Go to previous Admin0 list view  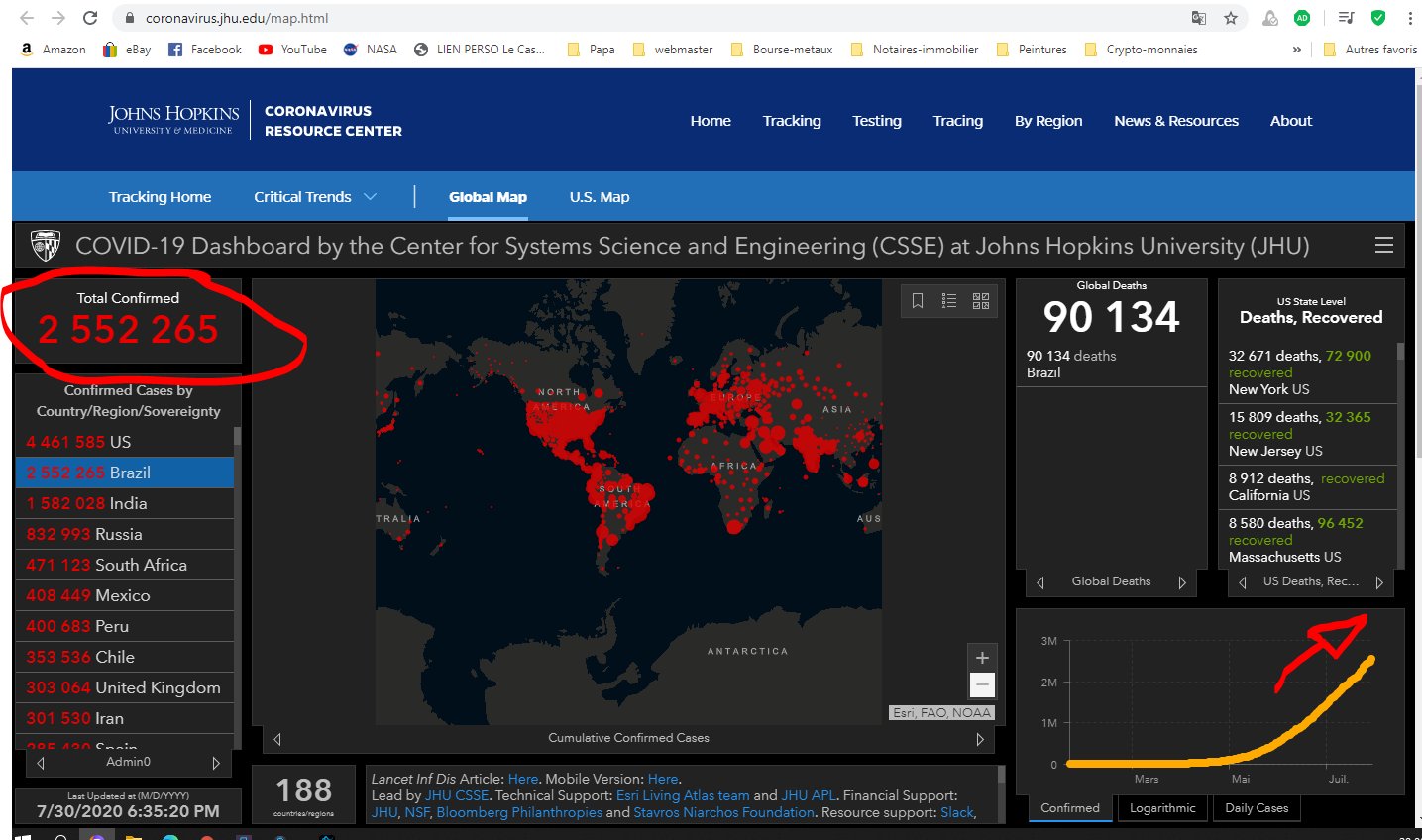click(x=41, y=763)
